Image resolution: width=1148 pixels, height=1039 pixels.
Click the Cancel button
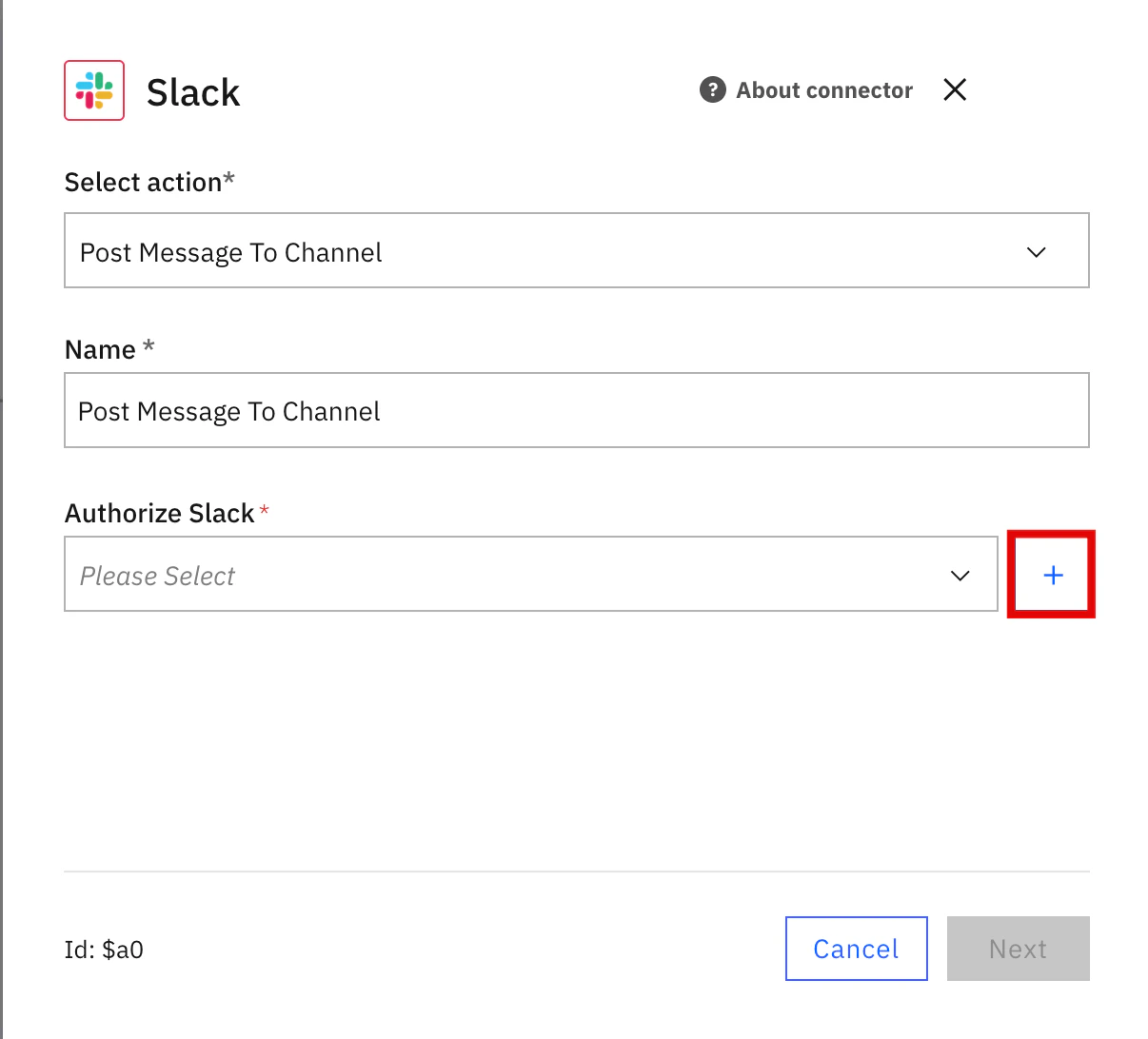tap(857, 949)
